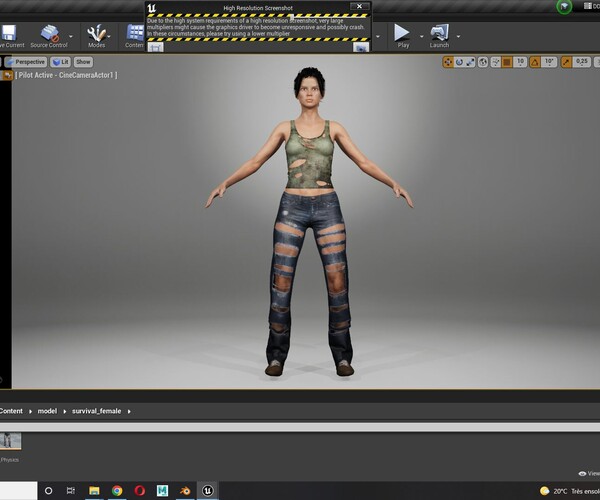Open Maya from the taskbar
The width and height of the screenshot is (600, 500).
click(x=162, y=490)
